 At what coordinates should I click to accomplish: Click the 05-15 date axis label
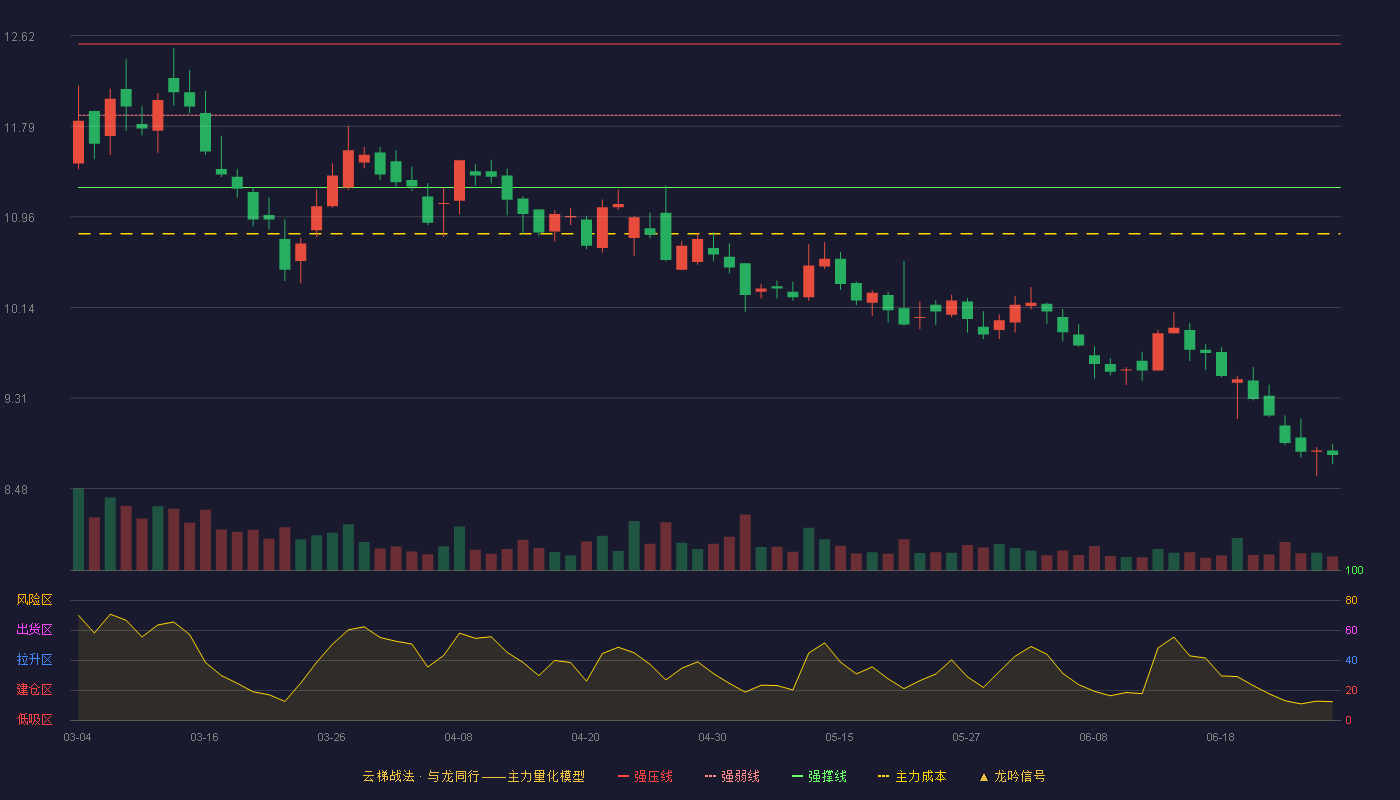point(839,737)
